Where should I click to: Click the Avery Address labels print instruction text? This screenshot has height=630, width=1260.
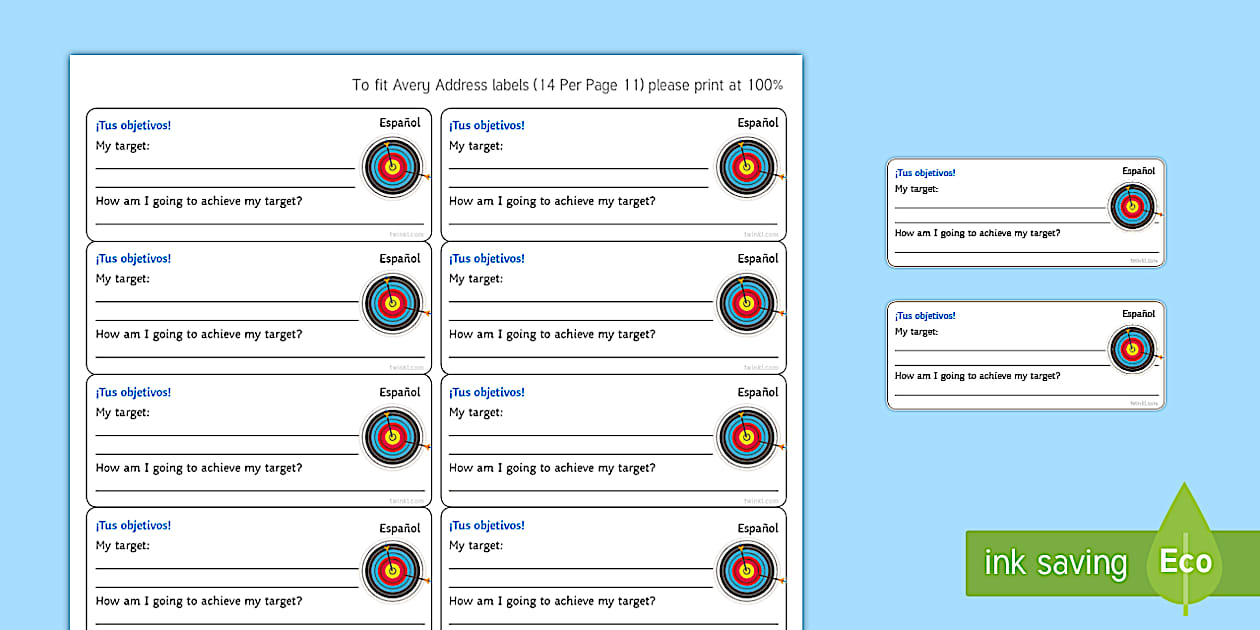point(567,85)
